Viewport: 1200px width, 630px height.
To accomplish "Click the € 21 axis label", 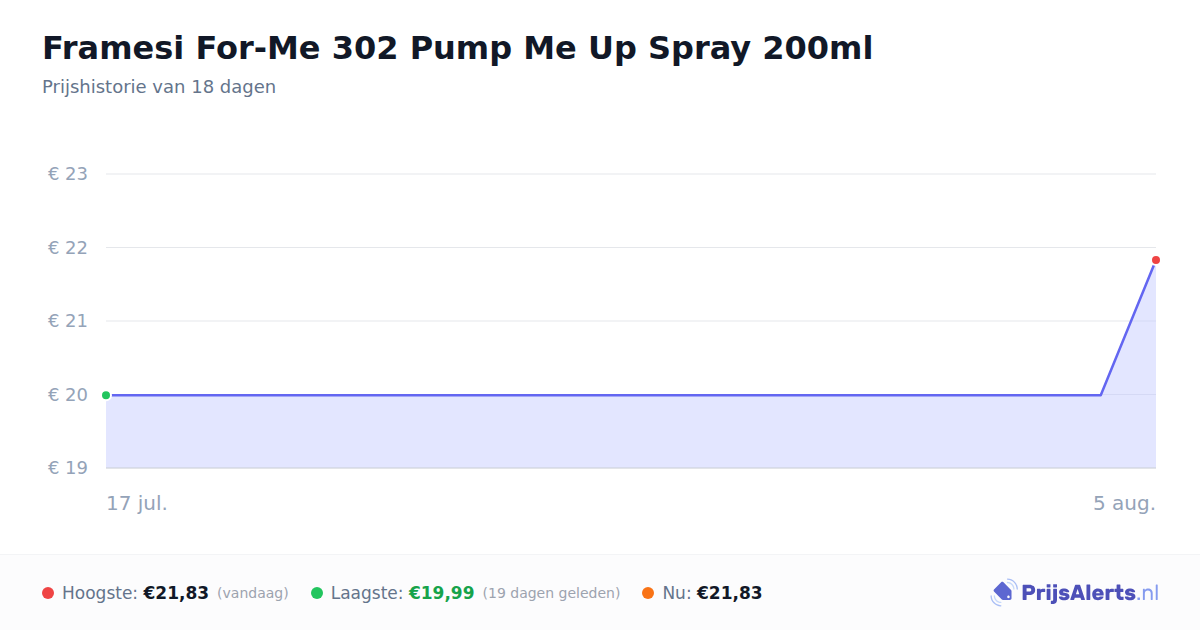I will click(x=68, y=321).
